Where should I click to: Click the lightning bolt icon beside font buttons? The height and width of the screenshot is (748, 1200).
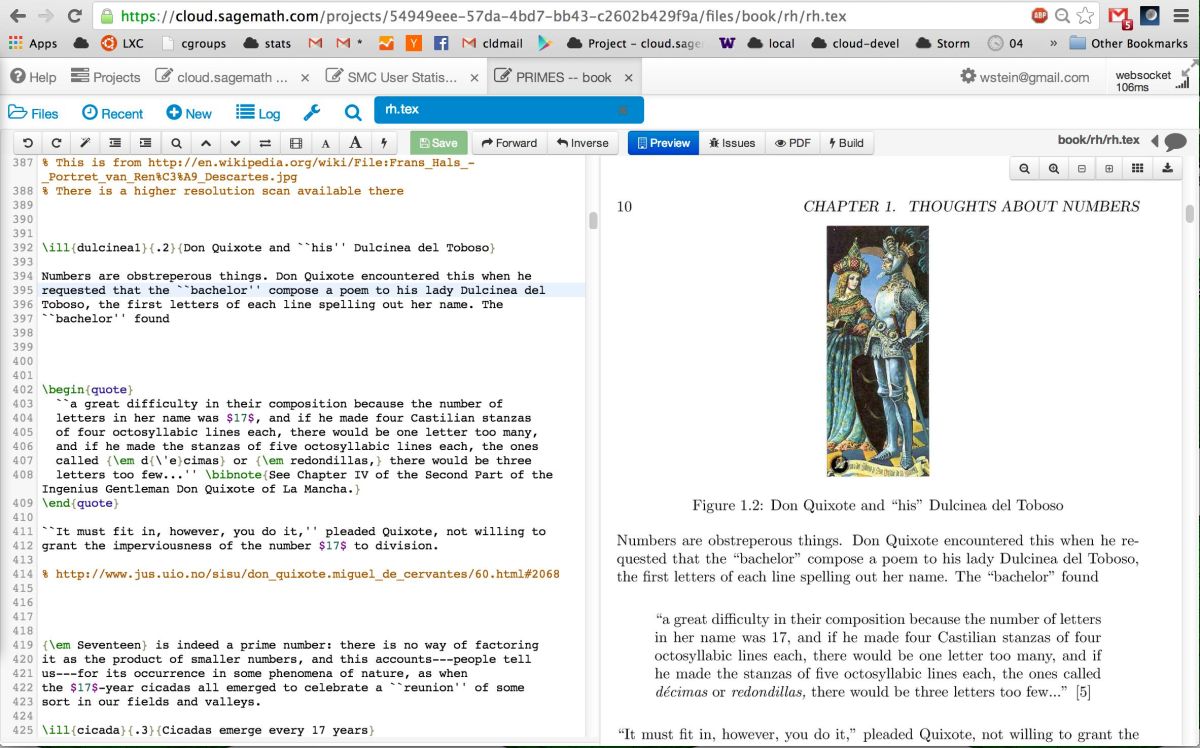coord(384,143)
